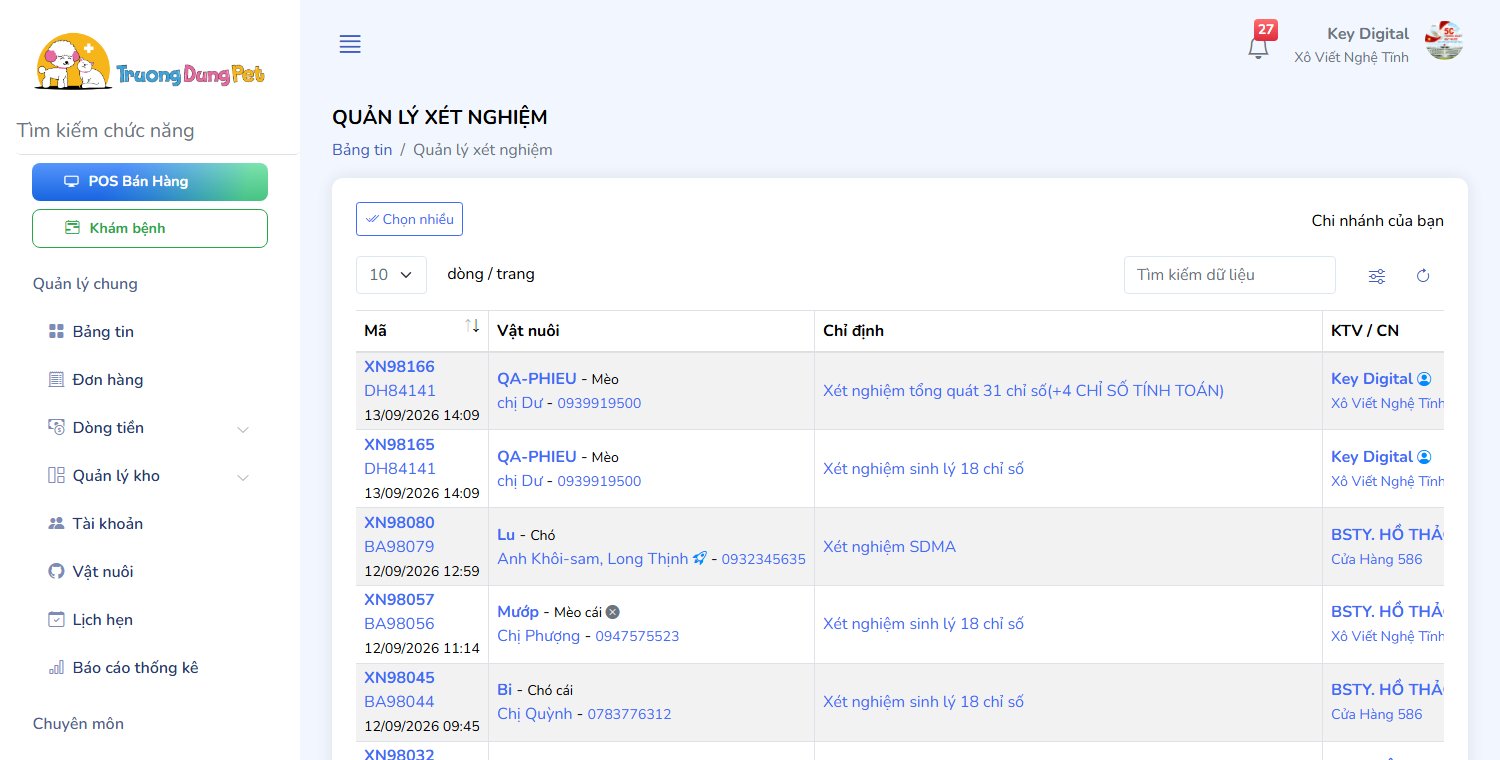Screen dimensions: 1500x760
Task: Click user icon beside Key Digital in row XN98166
Action: 1425,379
